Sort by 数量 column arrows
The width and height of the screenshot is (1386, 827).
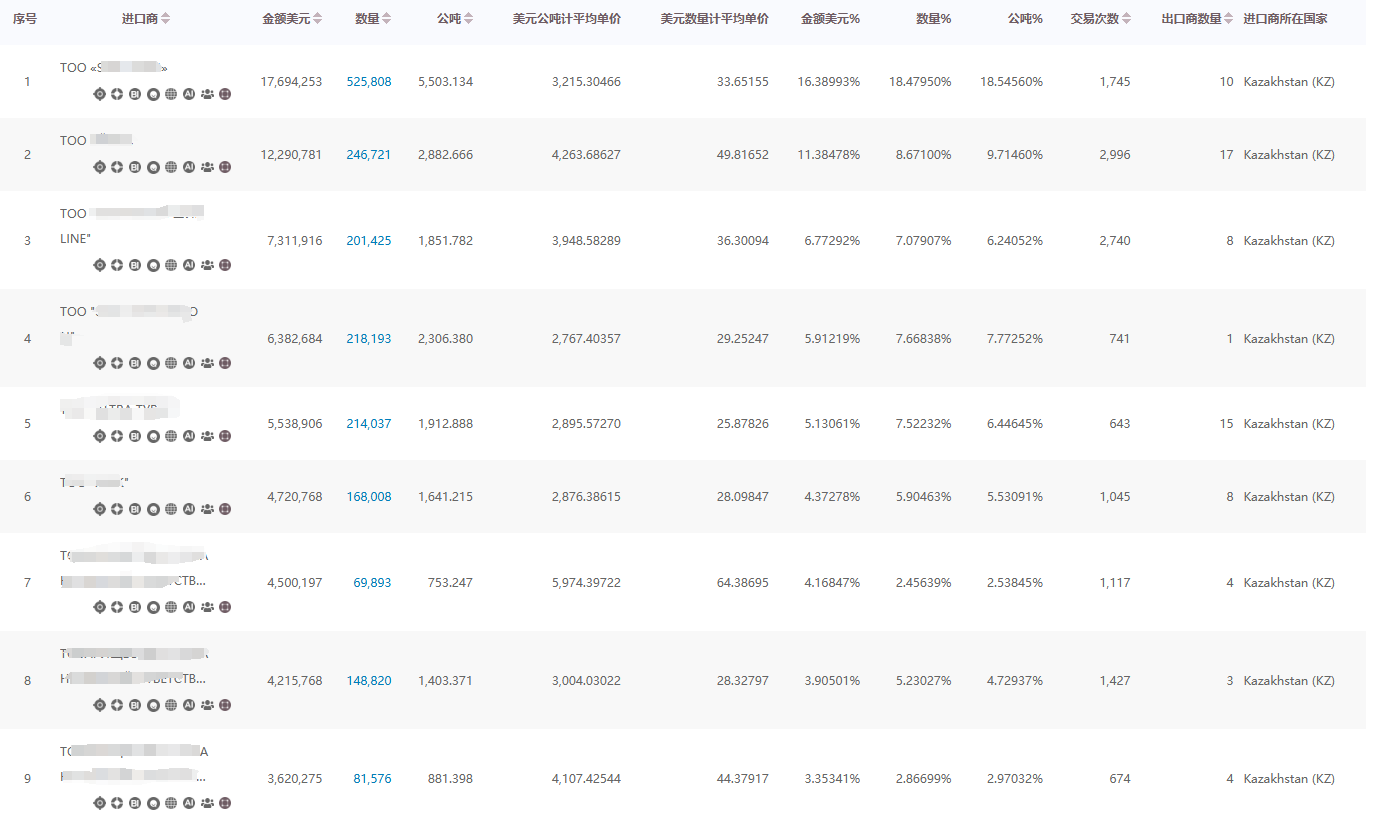[x=386, y=19]
